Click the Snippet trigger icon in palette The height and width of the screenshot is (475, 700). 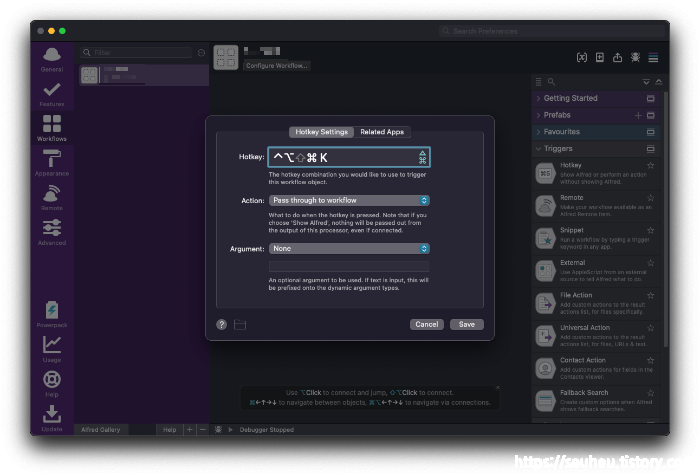click(545, 238)
